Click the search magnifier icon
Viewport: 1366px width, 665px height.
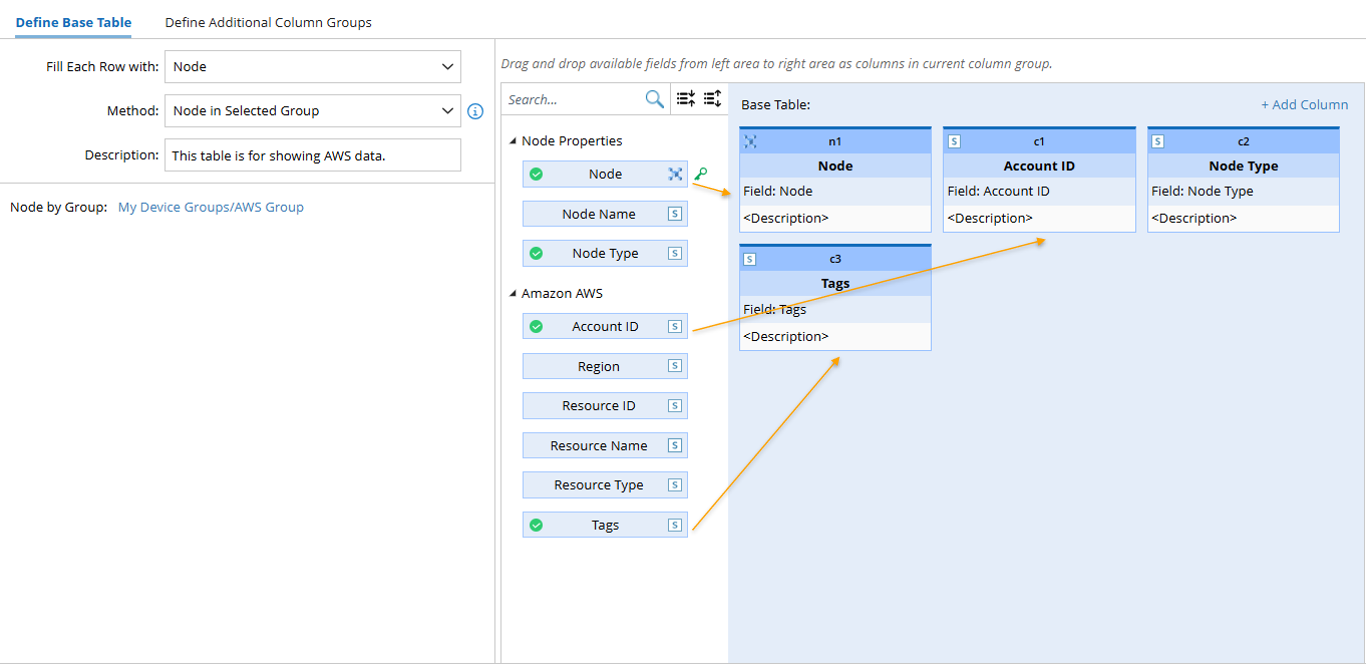tap(653, 98)
